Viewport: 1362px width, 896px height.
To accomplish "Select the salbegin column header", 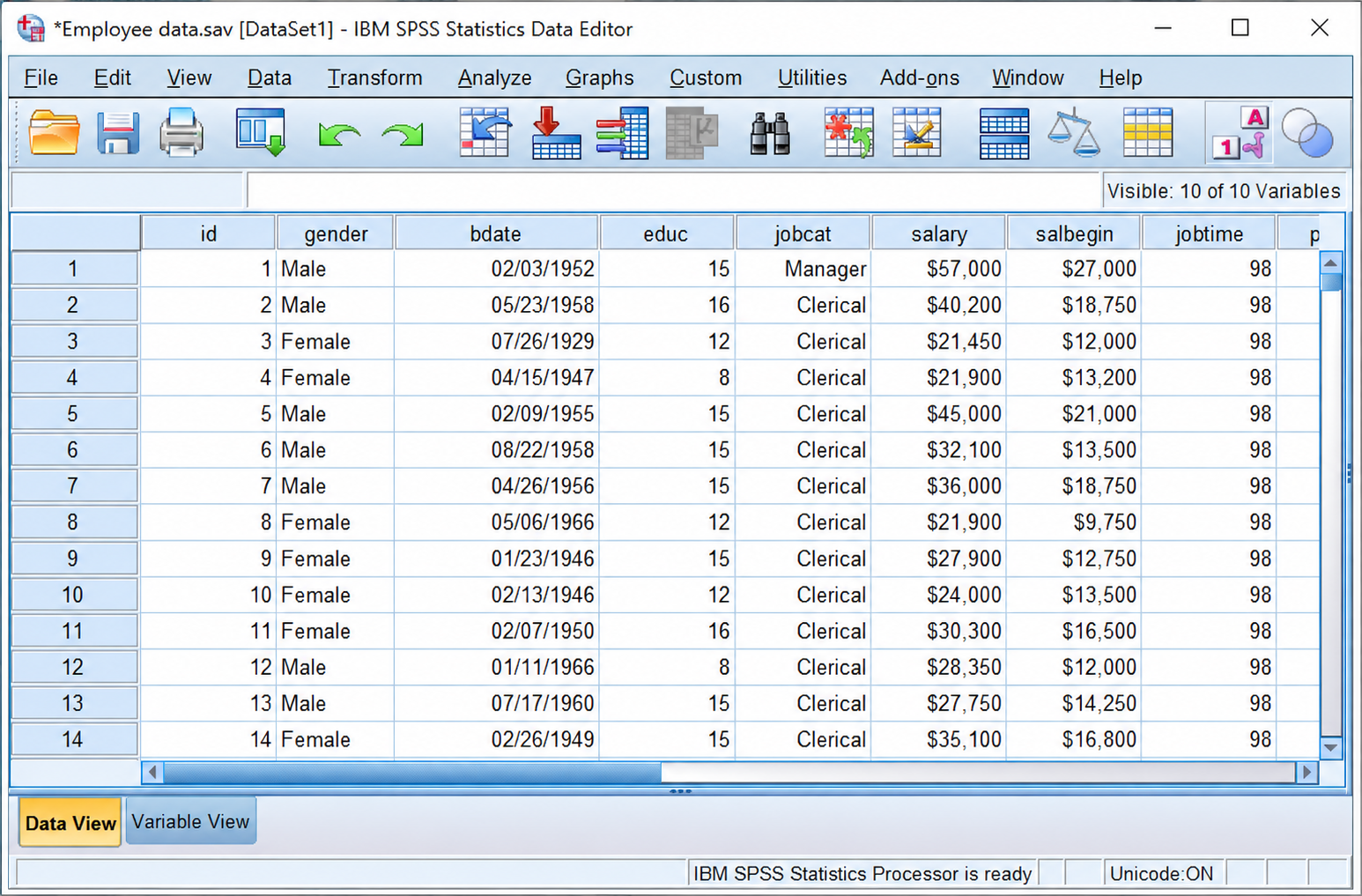I will click(1074, 233).
